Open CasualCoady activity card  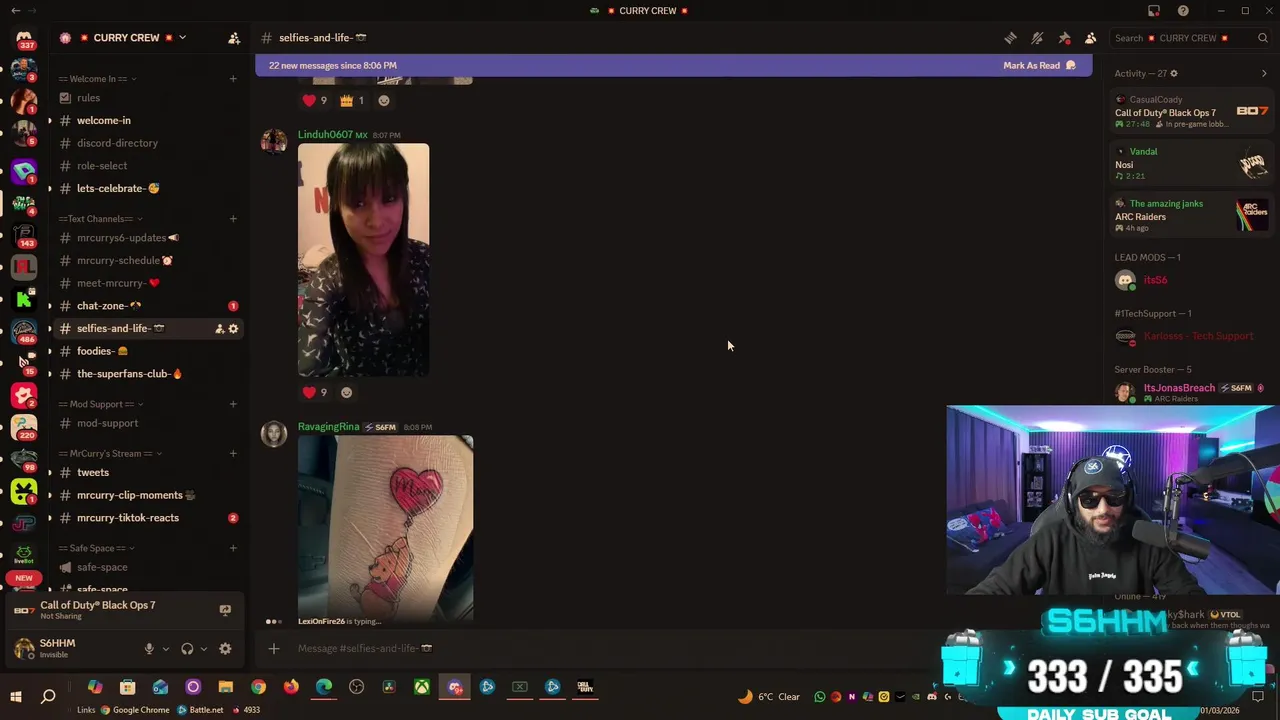pyautogui.click(x=1191, y=112)
